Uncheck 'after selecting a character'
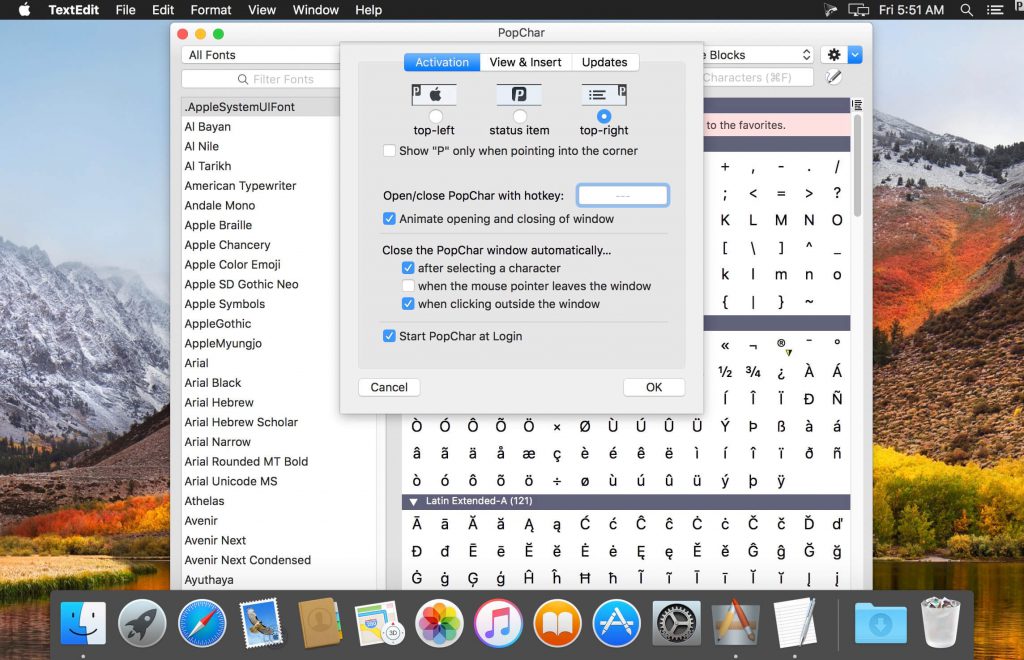Screen dimensions: 1024x660 click(x=408, y=268)
